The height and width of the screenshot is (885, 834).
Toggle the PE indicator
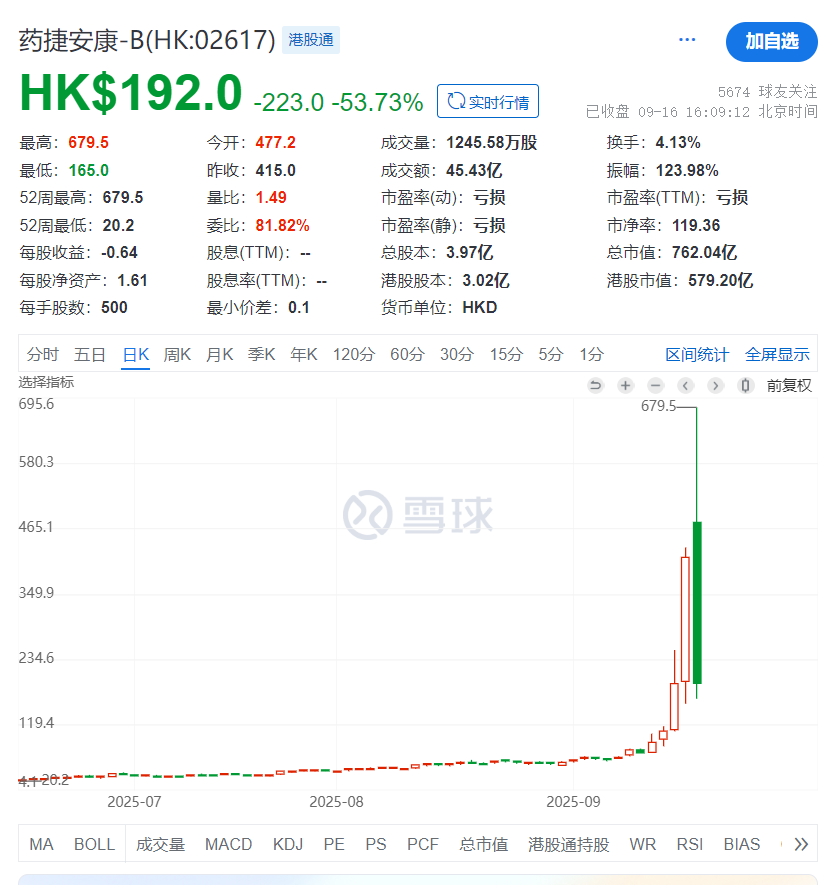pos(334,844)
